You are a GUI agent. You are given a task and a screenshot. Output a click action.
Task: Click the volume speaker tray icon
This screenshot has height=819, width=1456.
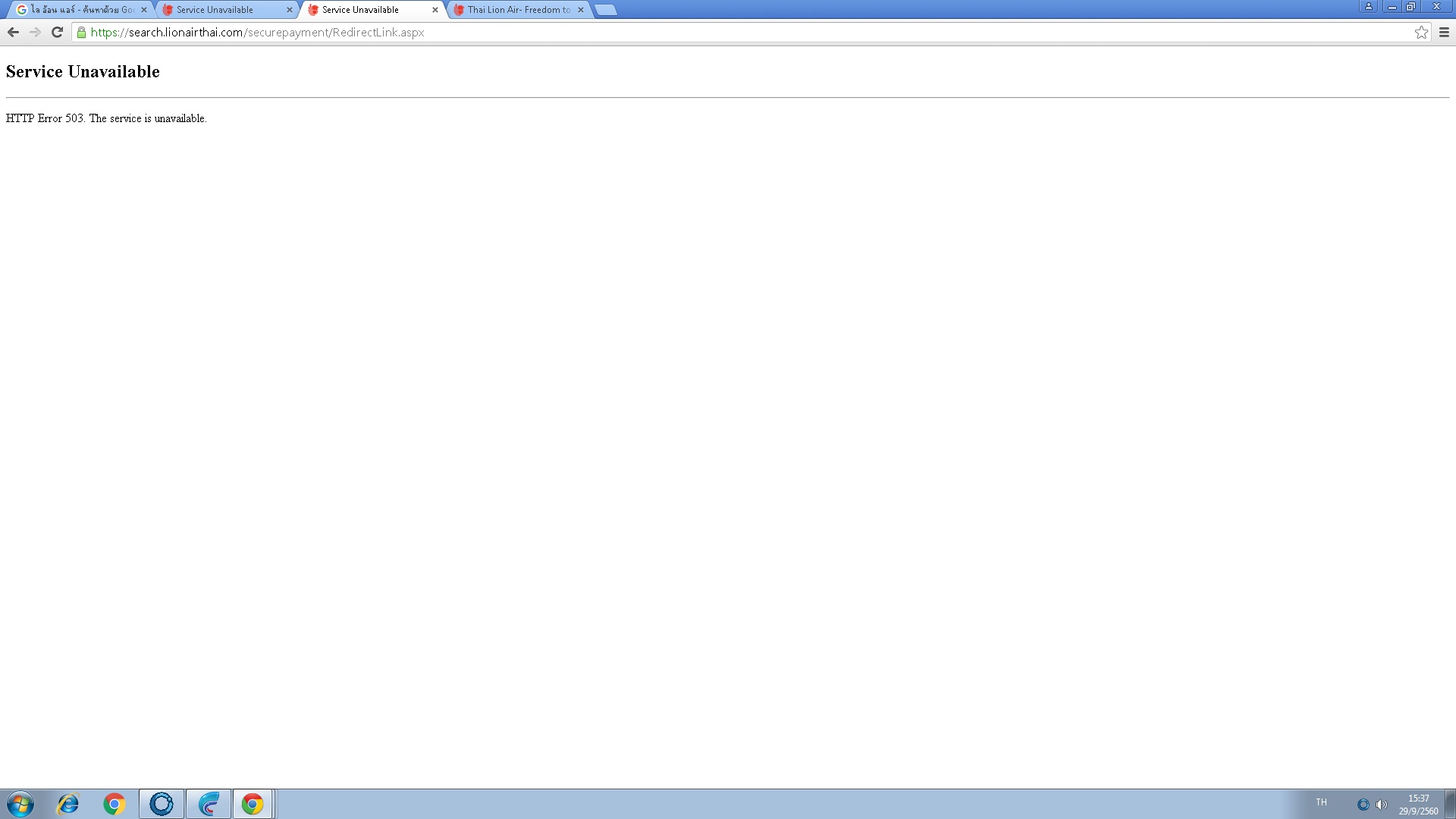[x=1381, y=805]
